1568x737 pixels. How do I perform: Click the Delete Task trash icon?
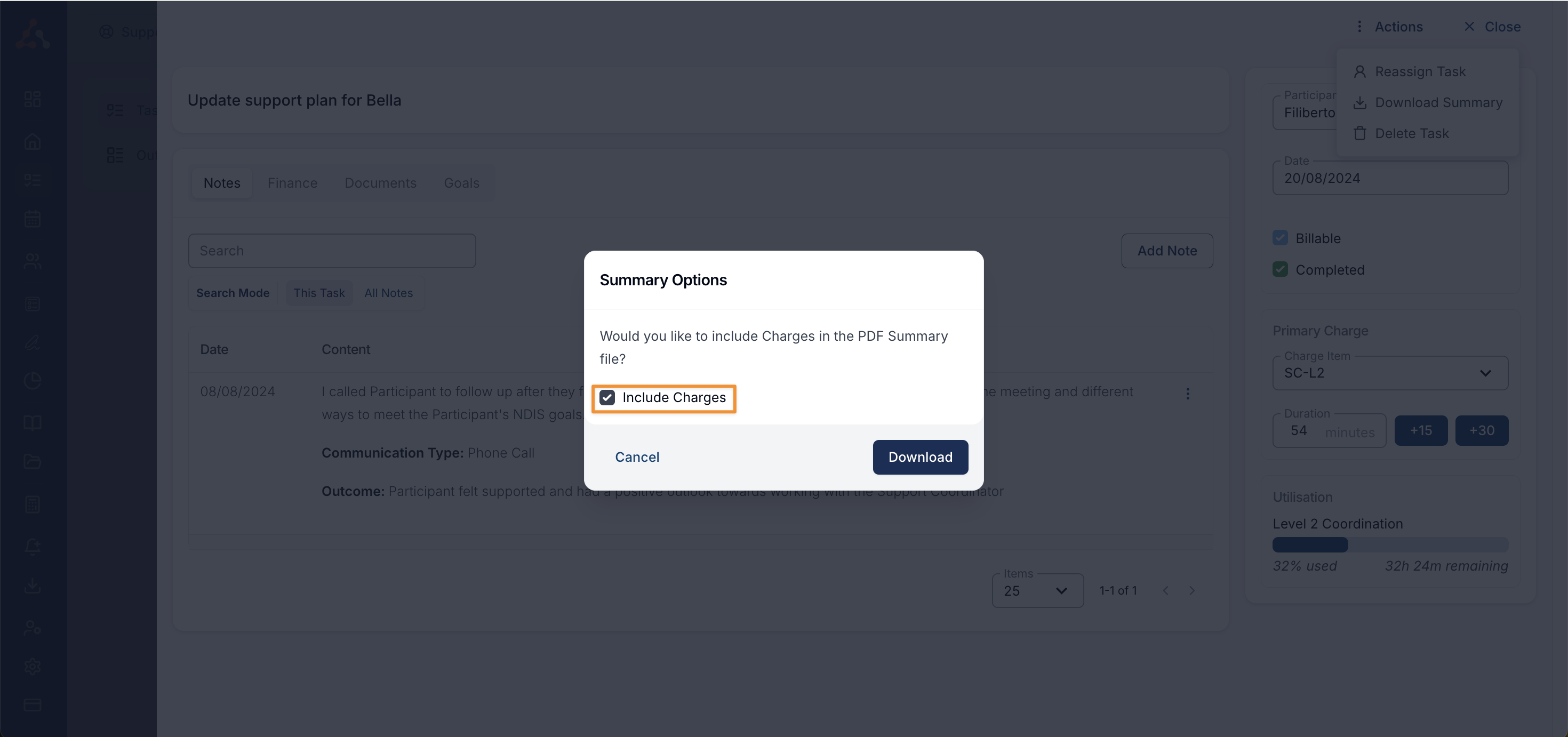tap(1360, 133)
